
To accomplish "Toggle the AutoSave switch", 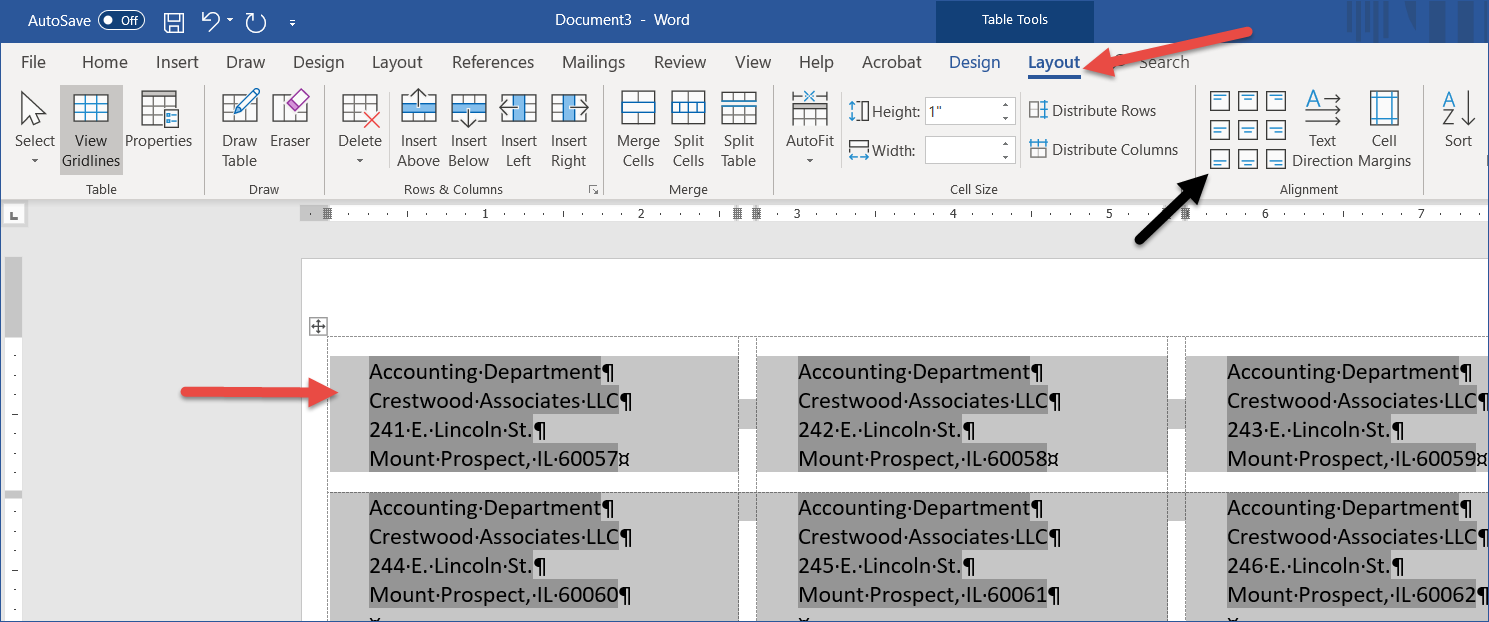I will tap(121, 20).
